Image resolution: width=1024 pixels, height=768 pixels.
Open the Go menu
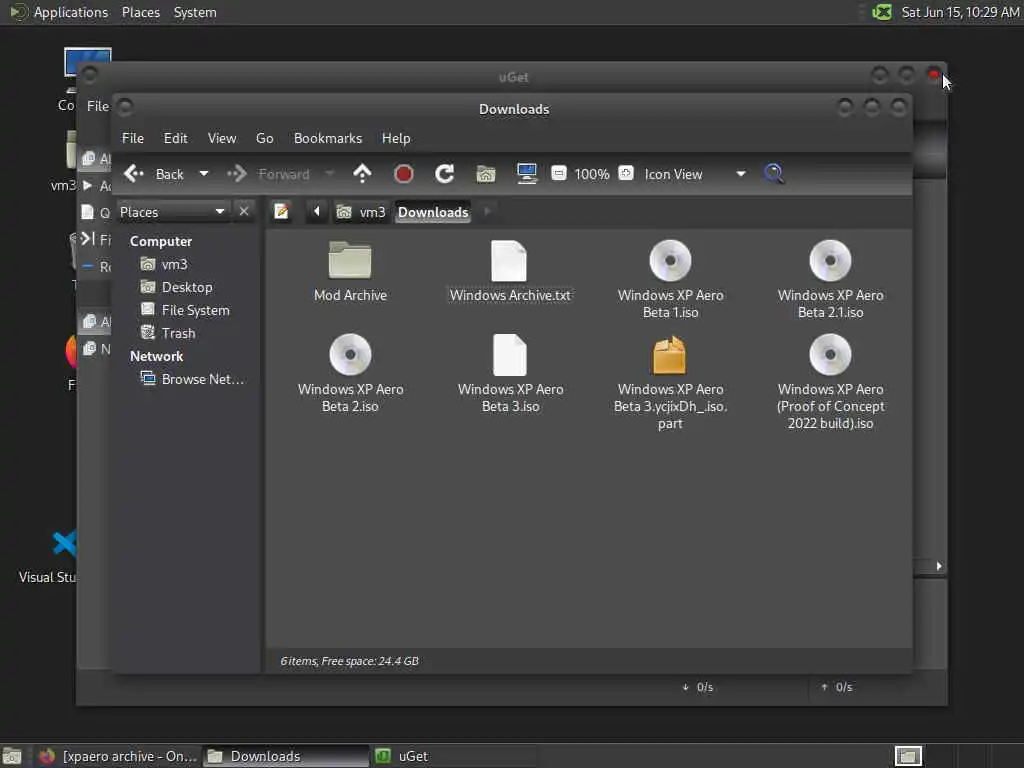264,138
